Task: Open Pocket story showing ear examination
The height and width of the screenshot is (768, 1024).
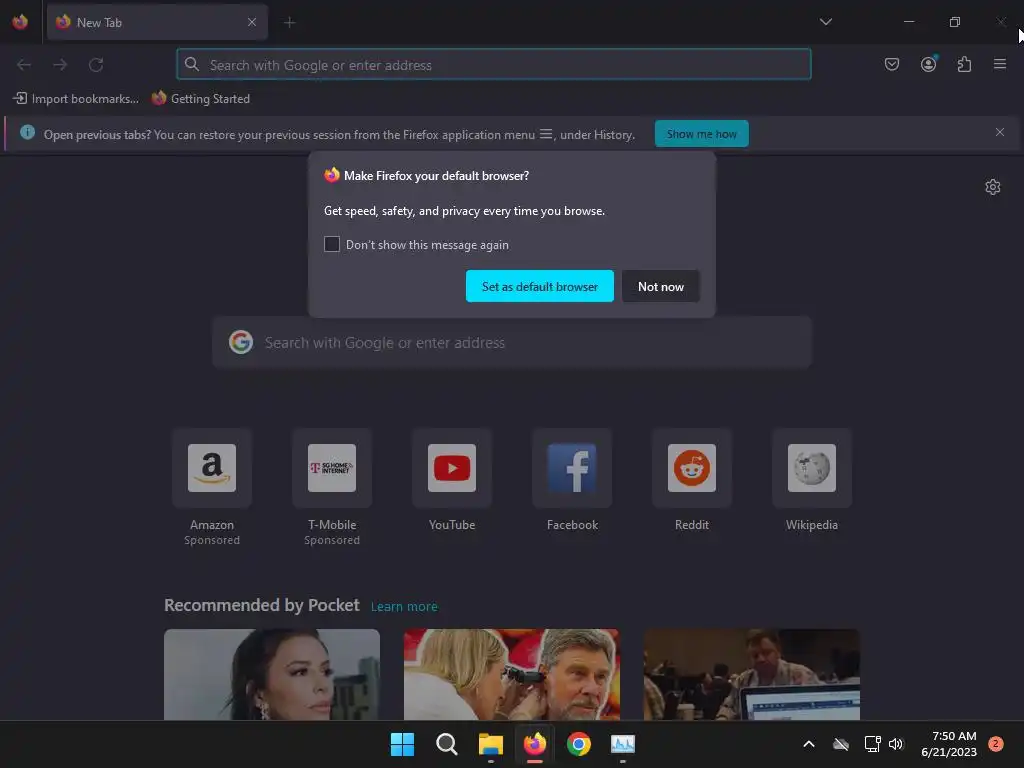Action: pyautogui.click(x=511, y=675)
